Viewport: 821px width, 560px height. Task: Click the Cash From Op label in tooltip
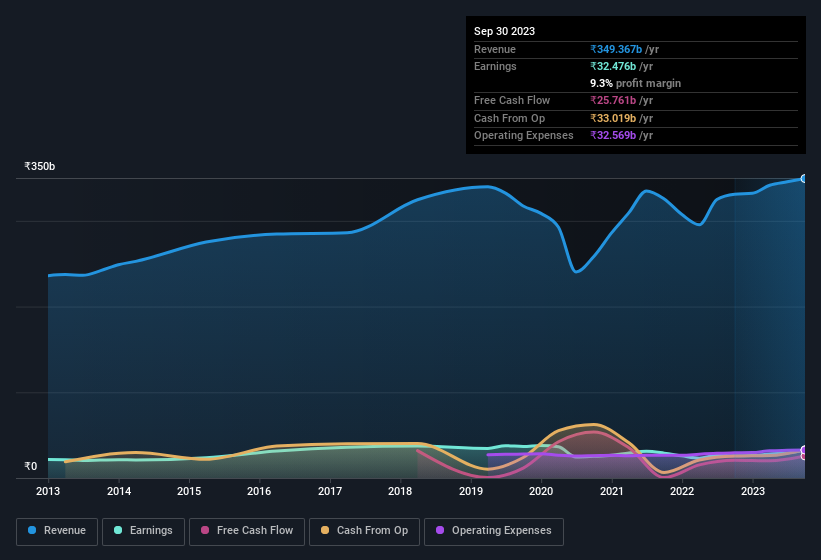click(509, 118)
